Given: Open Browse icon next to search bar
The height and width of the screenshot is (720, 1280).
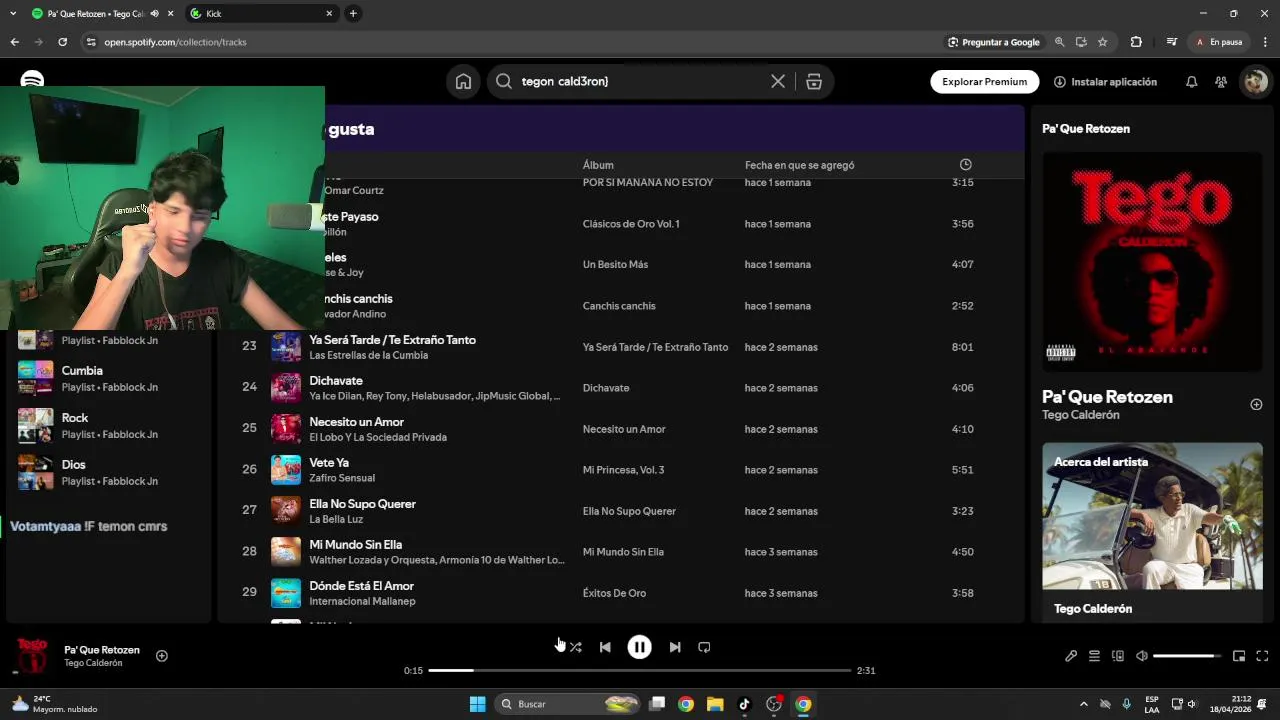Looking at the screenshot, I should click(814, 82).
